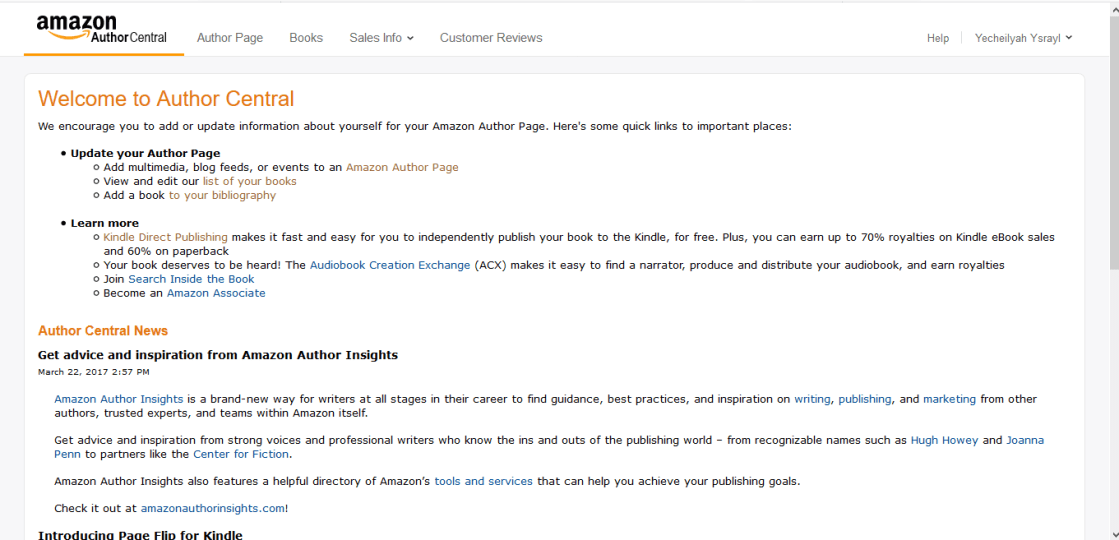Open the list of your books link
This screenshot has height=540, width=1119.
pyautogui.click(x=250, y=181)
